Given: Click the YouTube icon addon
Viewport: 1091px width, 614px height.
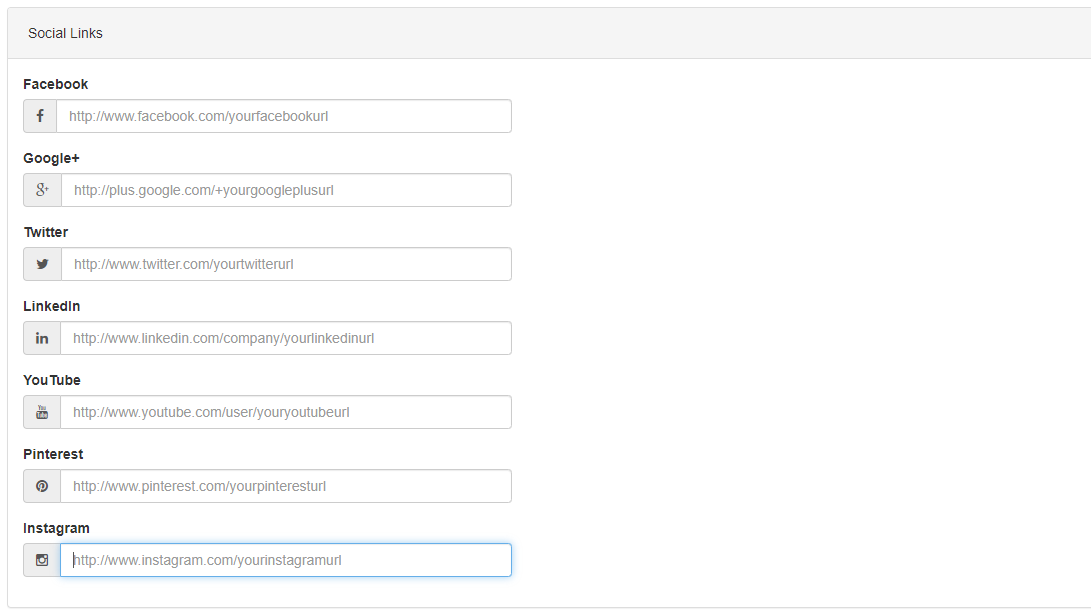Looking at the screenshot, I should click(x=42, y=412).
